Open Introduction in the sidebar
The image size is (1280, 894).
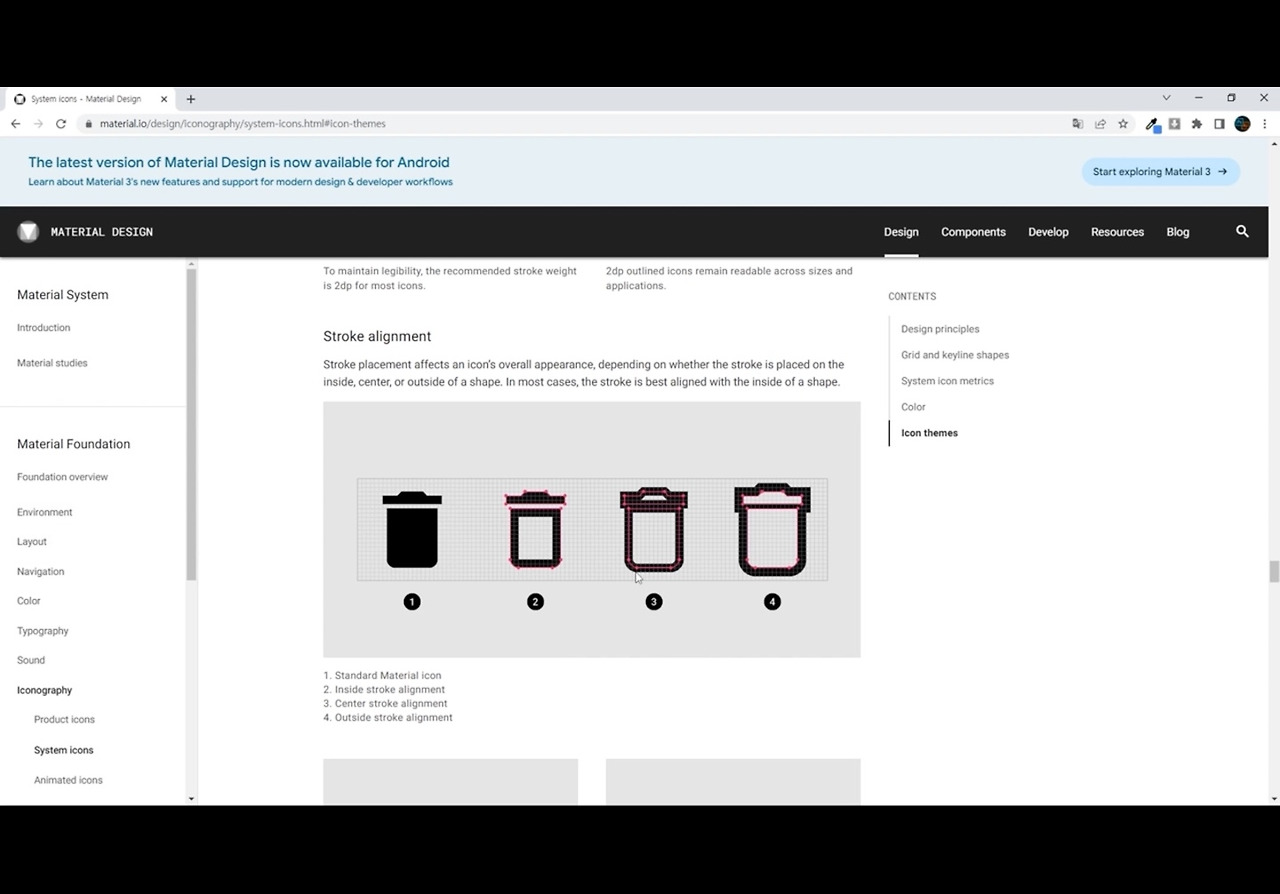(x=44, y=328)
